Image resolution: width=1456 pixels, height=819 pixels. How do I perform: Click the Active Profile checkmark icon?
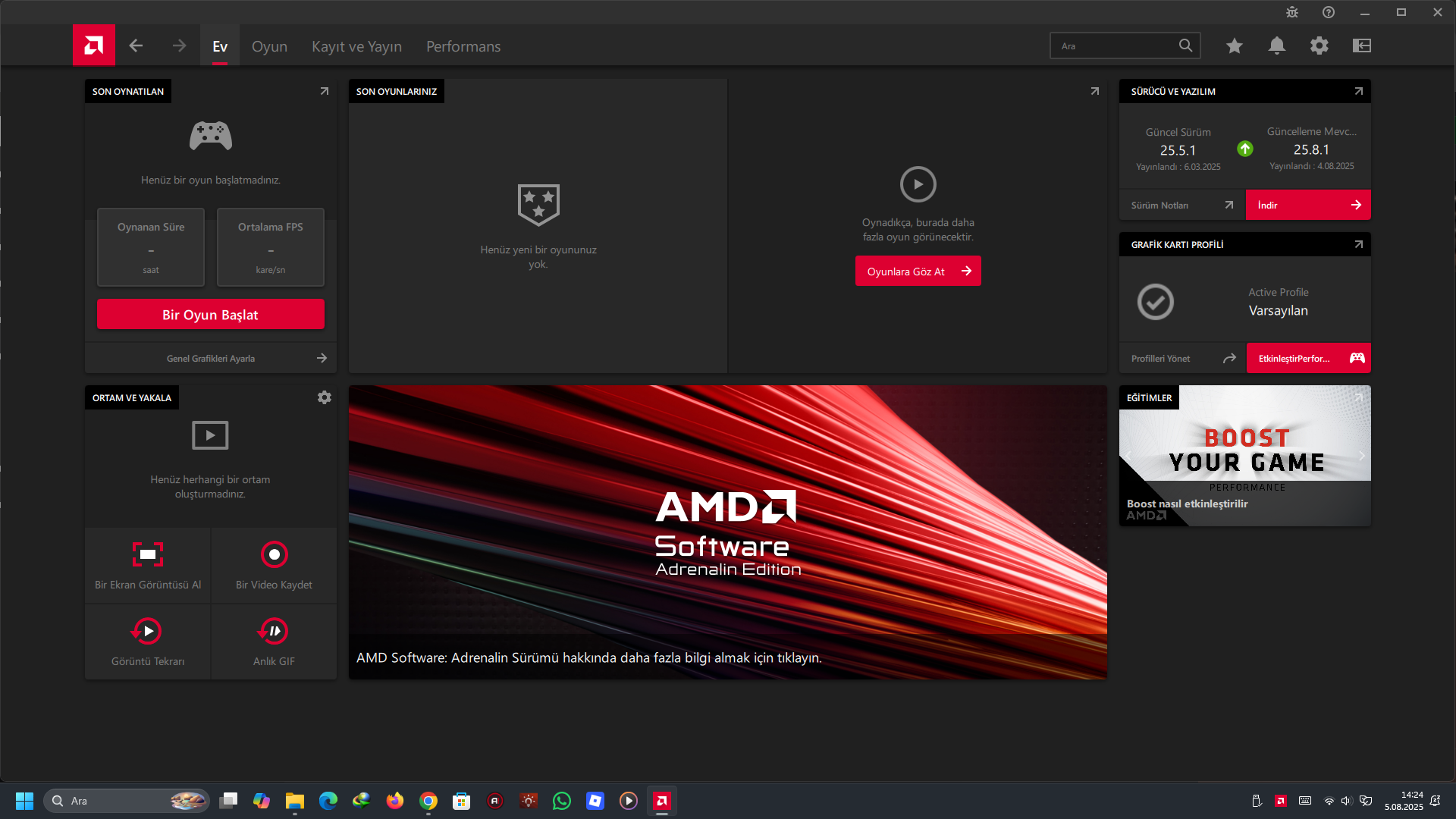click(1156, 302)
